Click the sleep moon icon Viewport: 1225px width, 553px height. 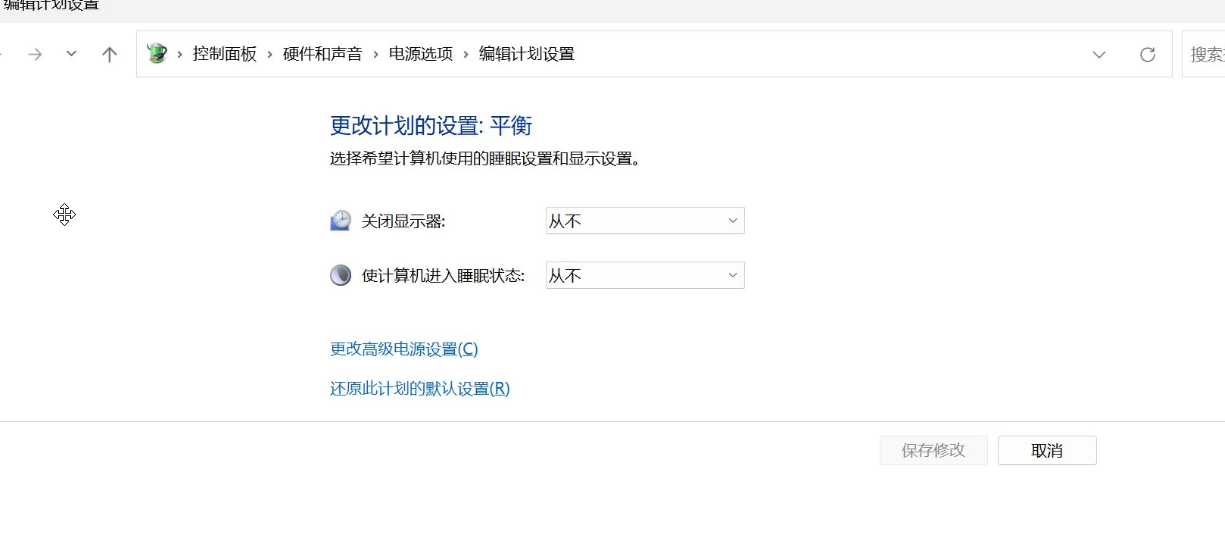(x=341, y=275)
